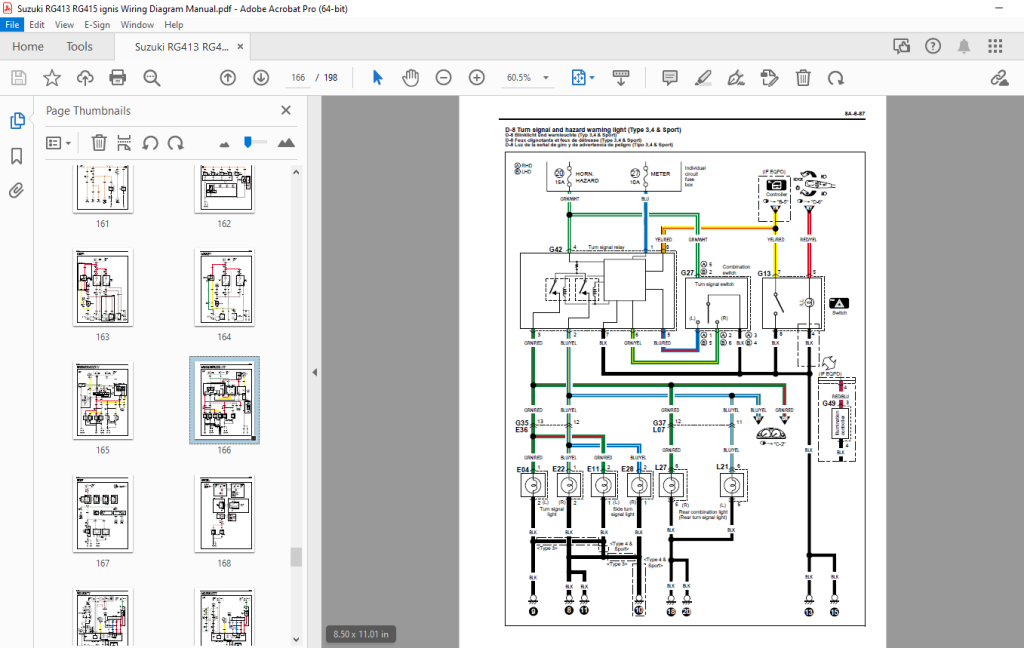Click the page number input field
The image size is (1024, 648).
click(x=298, y=78)
